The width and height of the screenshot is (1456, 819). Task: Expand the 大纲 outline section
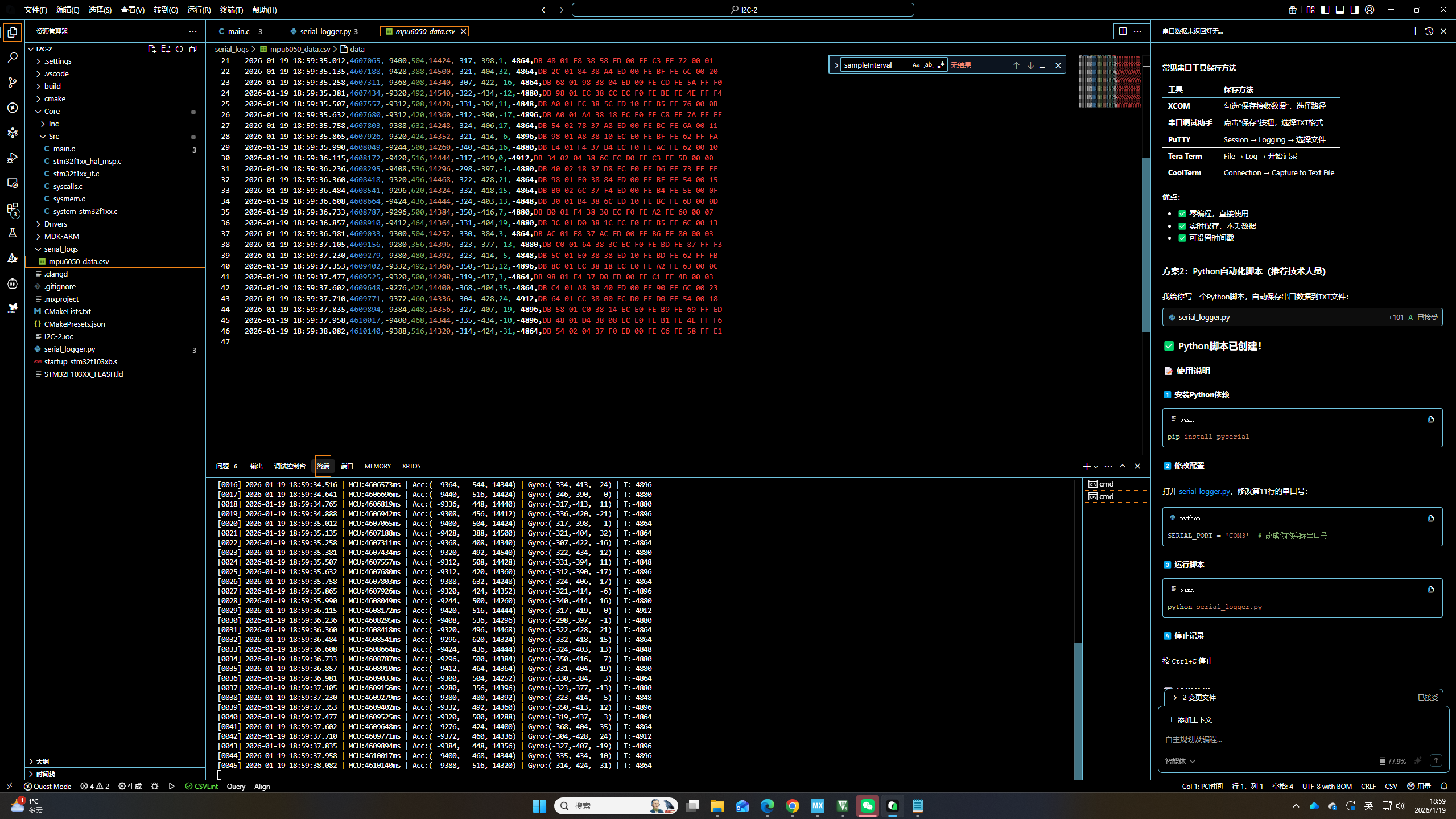43,761
